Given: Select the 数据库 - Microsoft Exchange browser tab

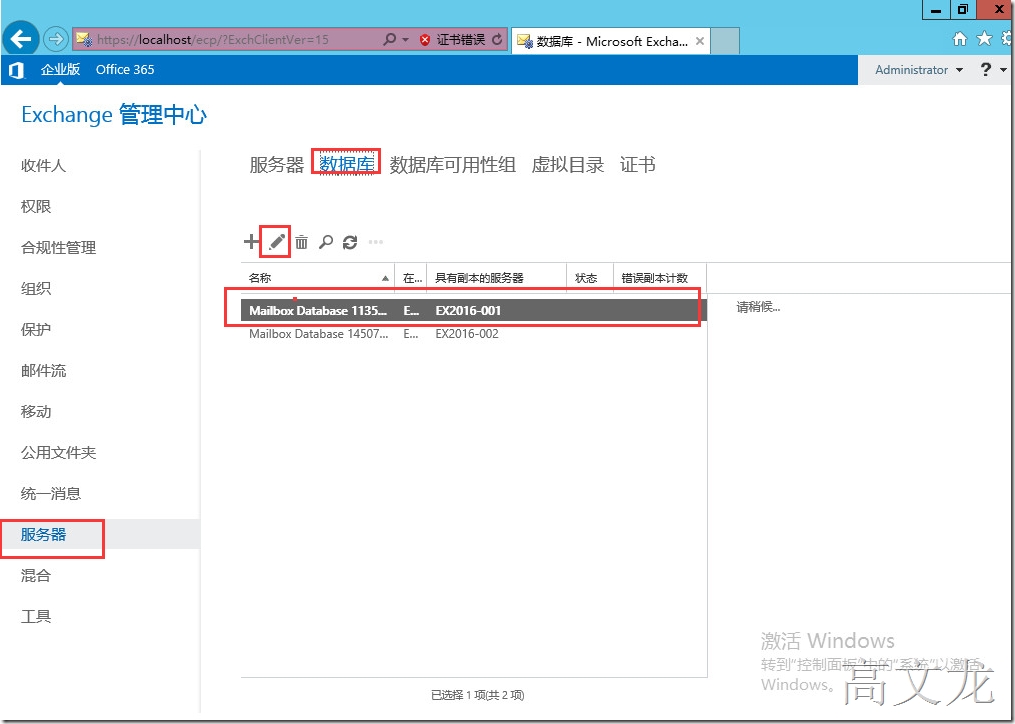Looking at the screenshot, I should [609, 41].
